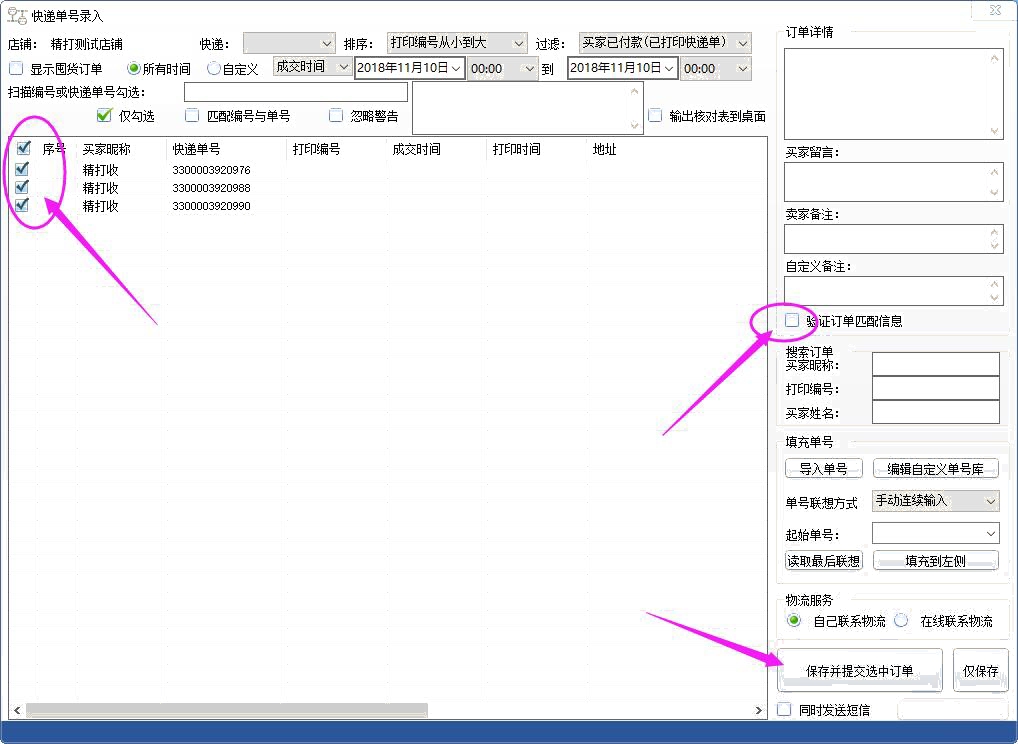Click the delivery note icon in the title bar

(12, 14)
